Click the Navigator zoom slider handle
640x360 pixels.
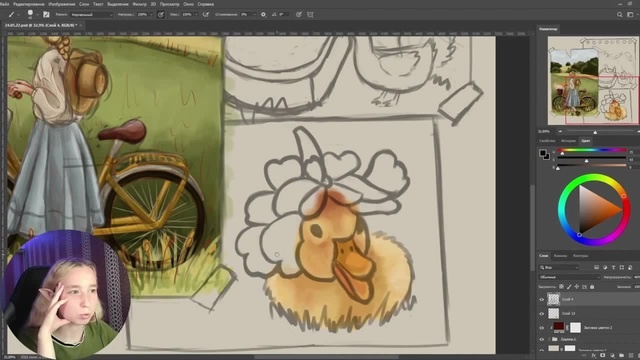point(595,132)
